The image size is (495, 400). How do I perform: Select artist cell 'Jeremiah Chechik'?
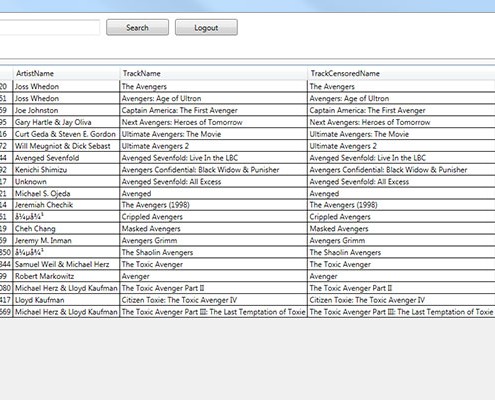click(x=66, y=205)
